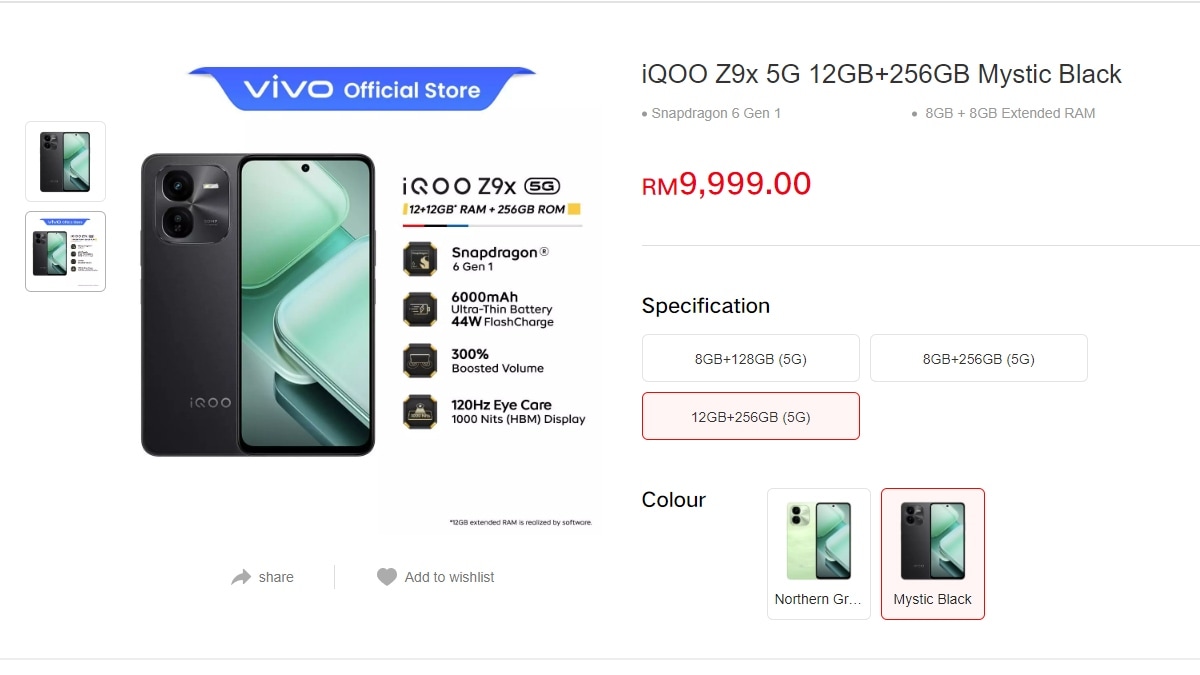This screenshot has width=1200, height=675.
Task: Choose the Northern Green colour option
Action: (x=819, y=554)
